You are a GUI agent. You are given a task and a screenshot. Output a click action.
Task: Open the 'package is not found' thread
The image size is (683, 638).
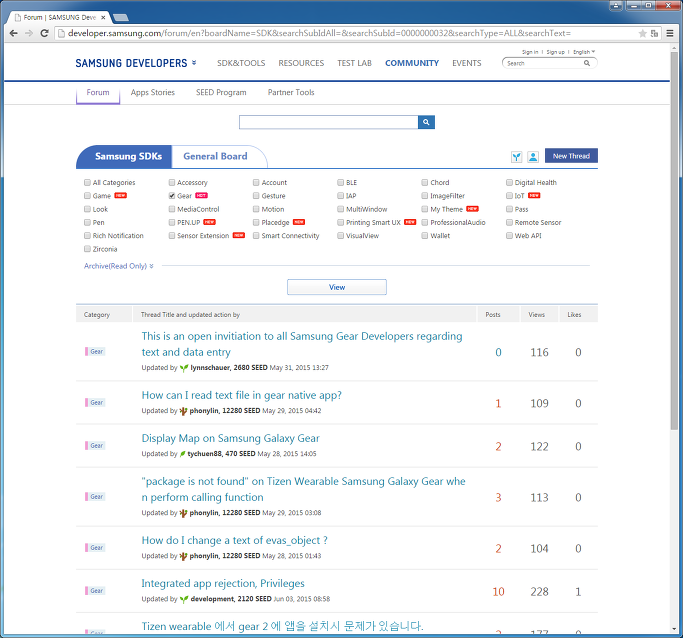click(303, 489)
